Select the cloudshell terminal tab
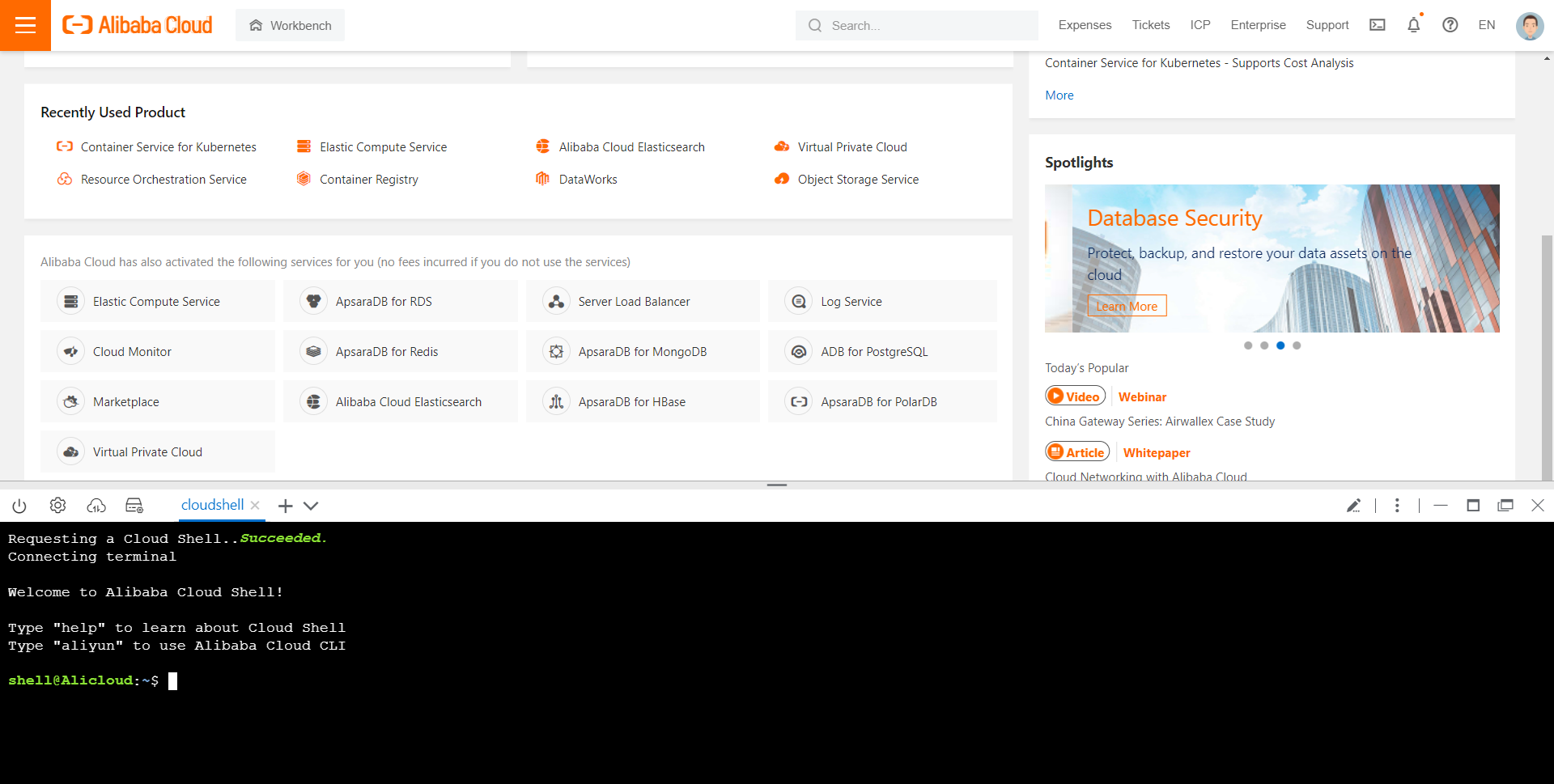This screenshot has width=1554, height=784. (212, 505)
